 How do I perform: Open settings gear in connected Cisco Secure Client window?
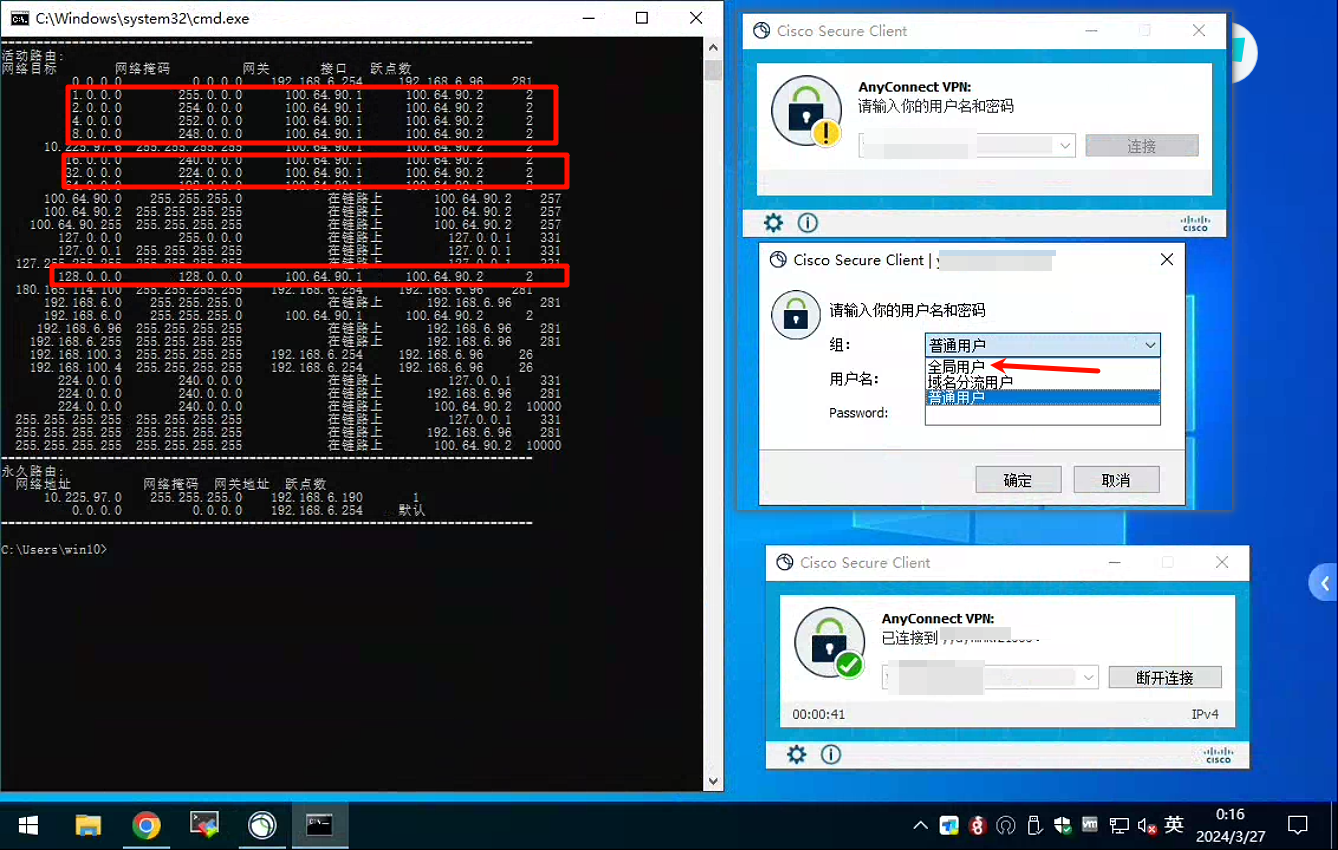coord(796,754)
